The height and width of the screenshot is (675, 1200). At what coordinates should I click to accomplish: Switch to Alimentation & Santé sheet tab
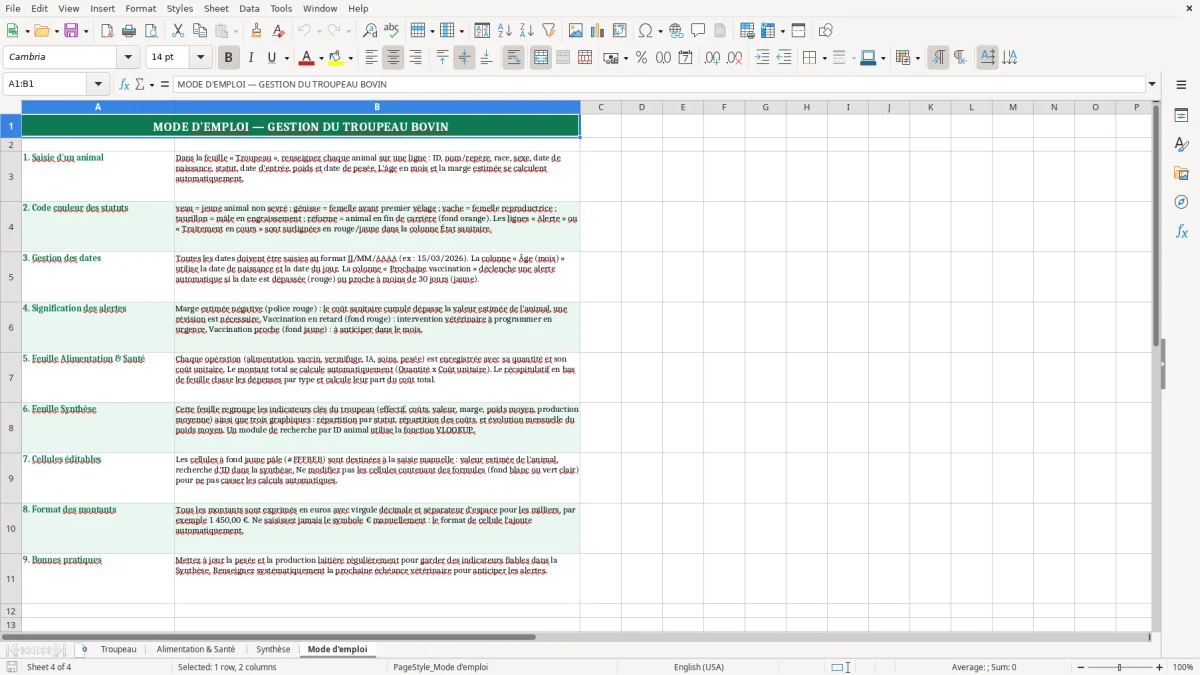click(x=196, y=649)
